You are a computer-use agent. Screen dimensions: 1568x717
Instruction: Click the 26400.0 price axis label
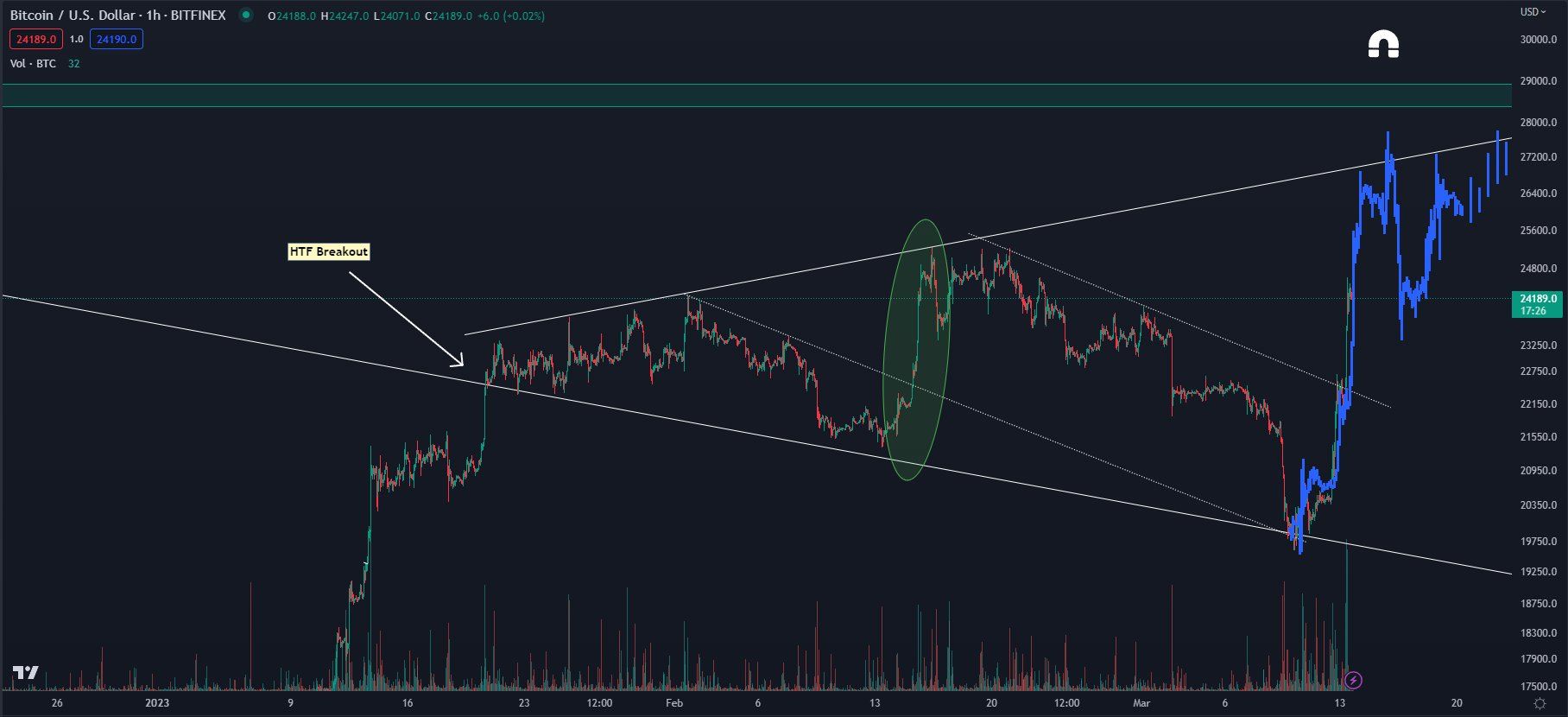point(1539,194)
